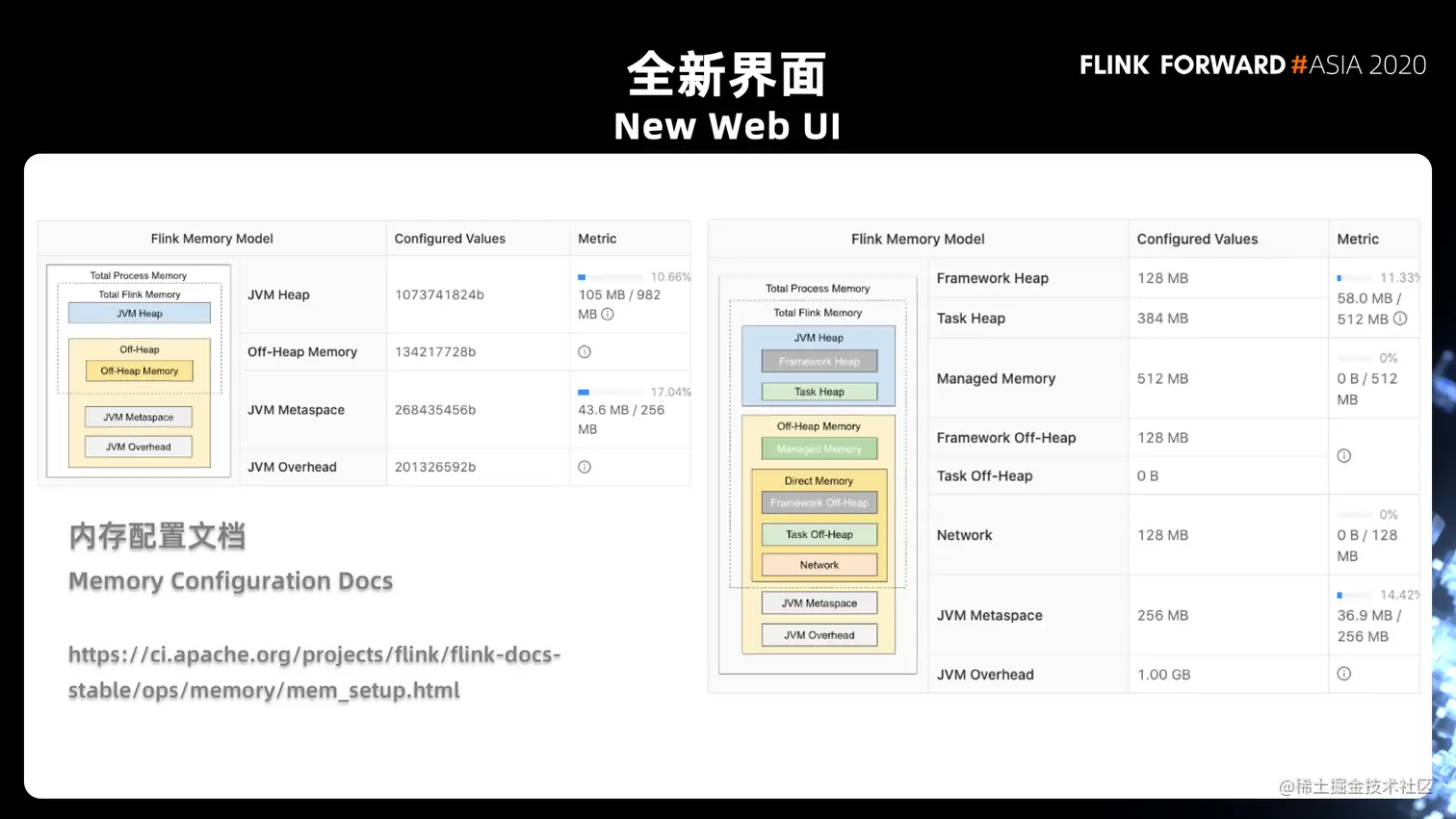
Task: Click the Network row label in the table
Action: 964,535
